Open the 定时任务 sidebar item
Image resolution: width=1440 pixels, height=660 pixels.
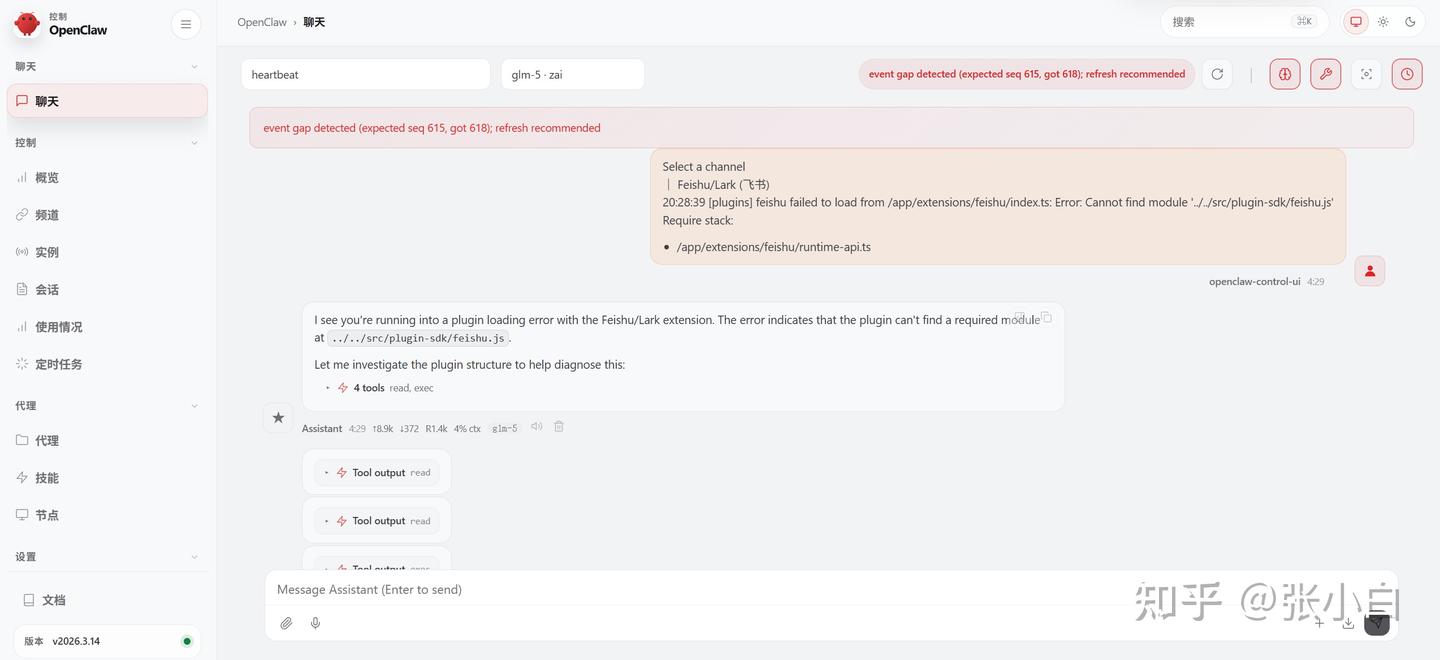(x=58, y=364)
